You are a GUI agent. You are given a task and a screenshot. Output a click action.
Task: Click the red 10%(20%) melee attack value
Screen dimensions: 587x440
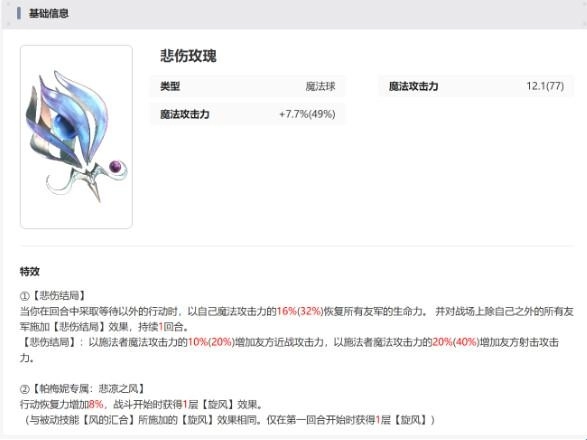click(x=211, y=342)
